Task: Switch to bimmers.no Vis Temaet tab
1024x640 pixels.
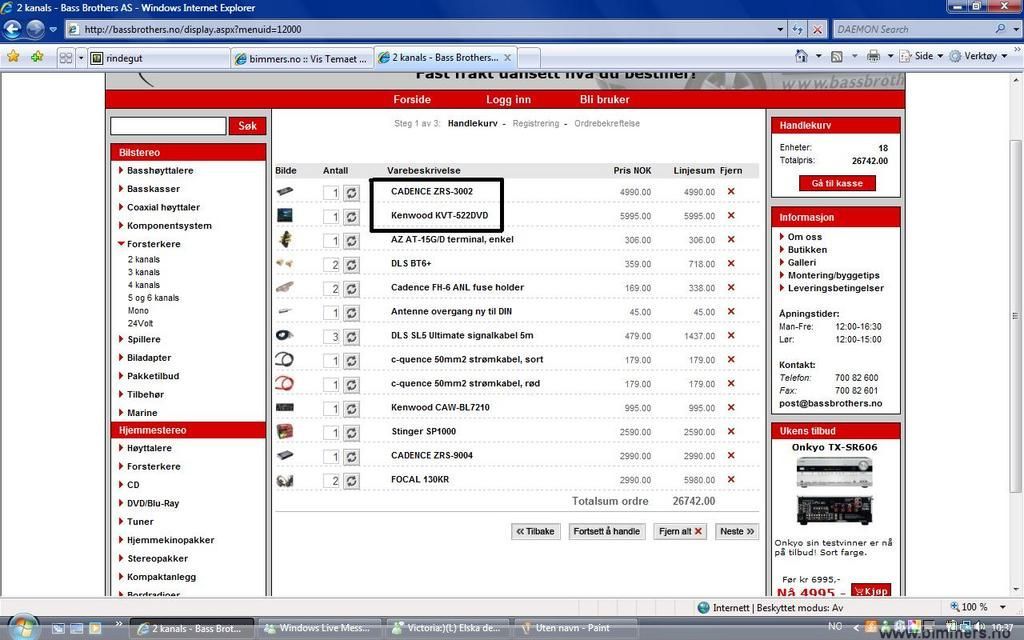Action: click(301, 58)
